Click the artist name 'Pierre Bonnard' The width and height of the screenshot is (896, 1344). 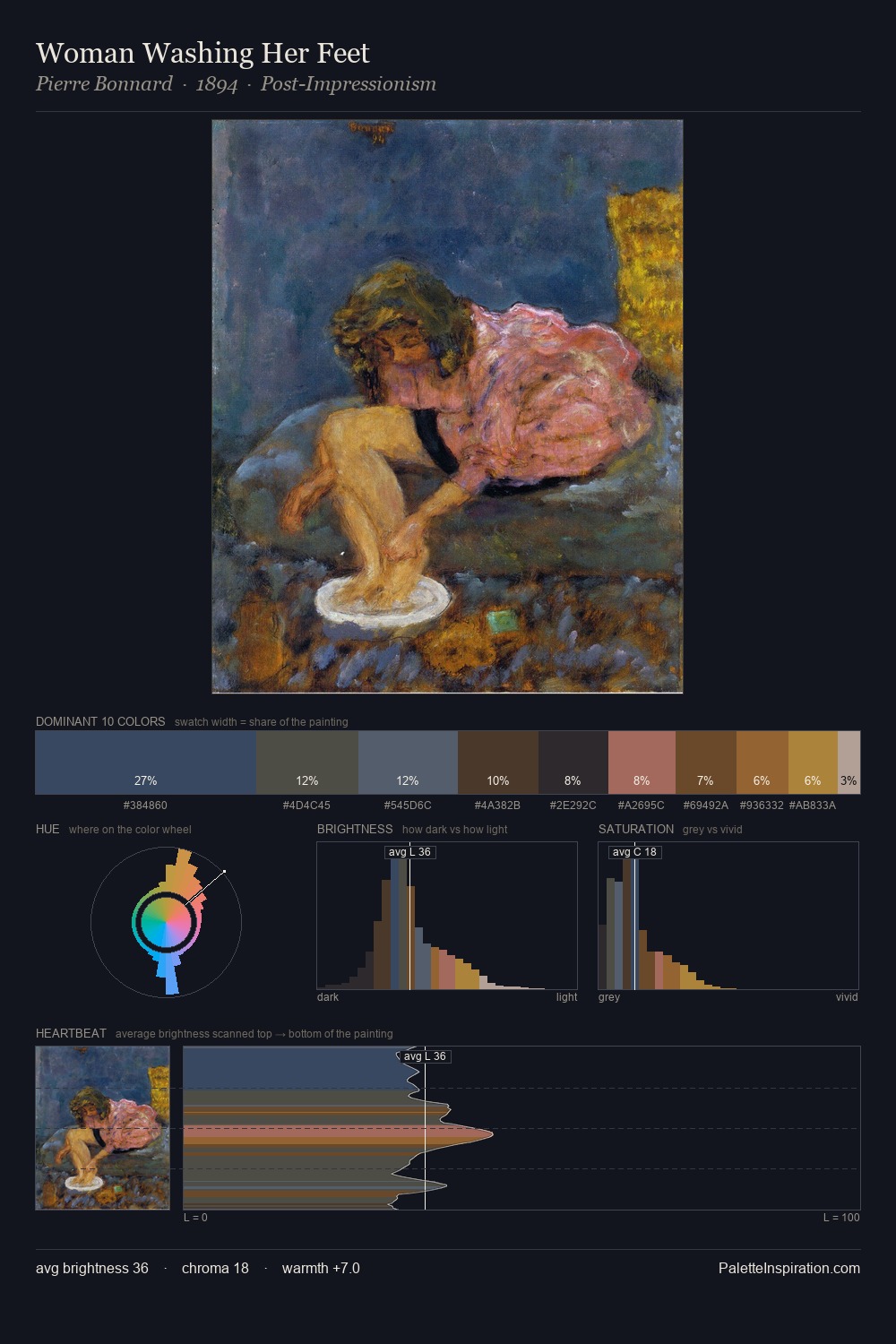(x=104, y=84)
